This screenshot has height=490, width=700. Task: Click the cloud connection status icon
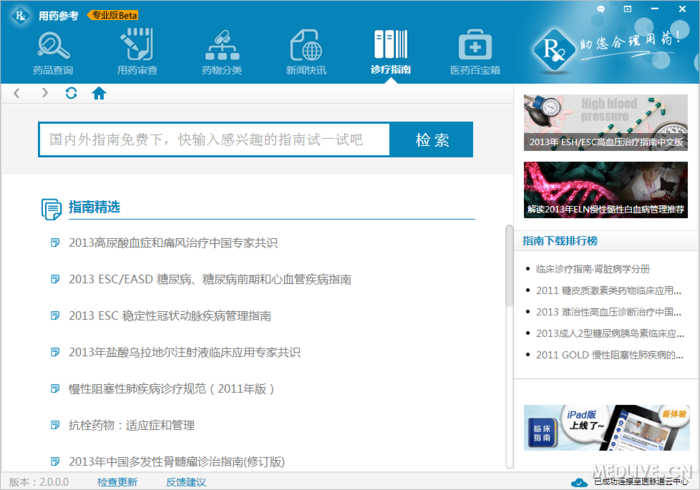[579, 482]
